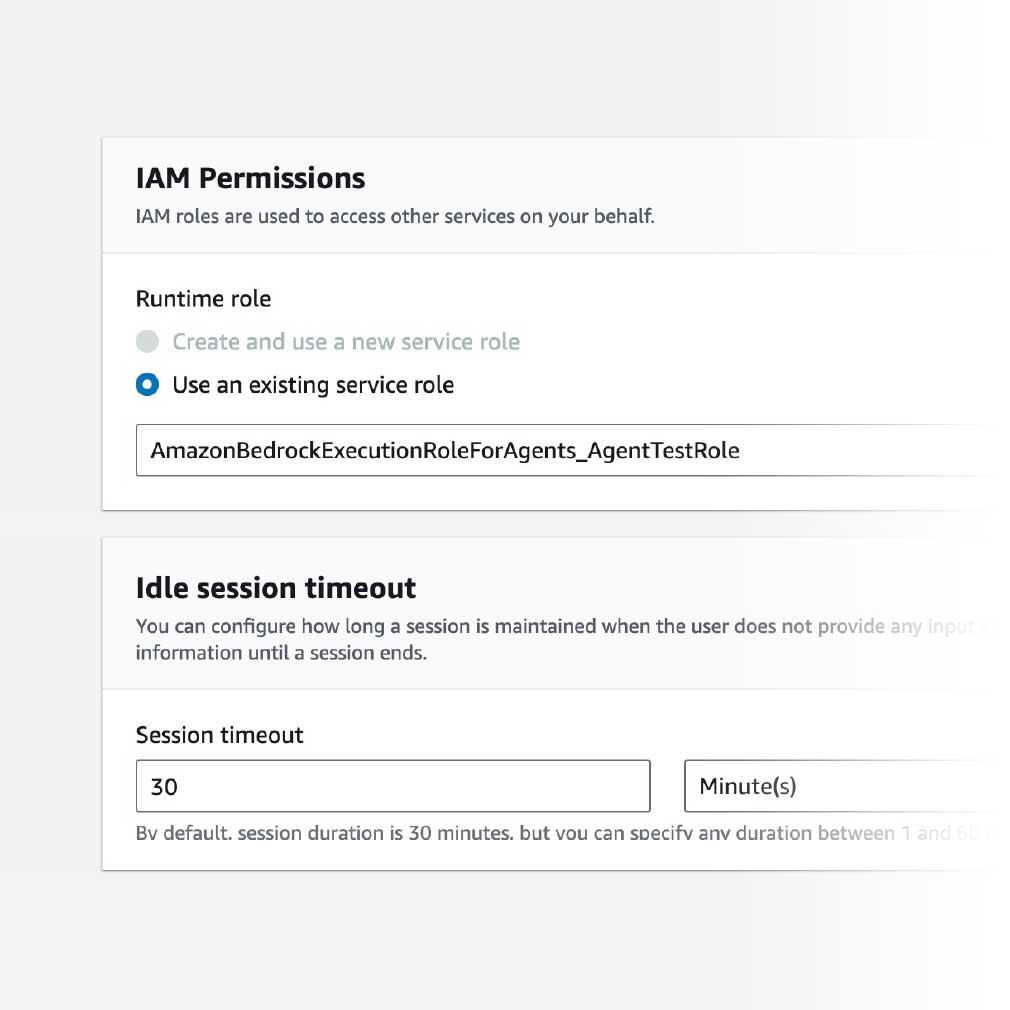The height and width of the screenshot is (1010, 1010).
Task: Click the 'Use an existing service role' label text
Action: pos(313,385)
